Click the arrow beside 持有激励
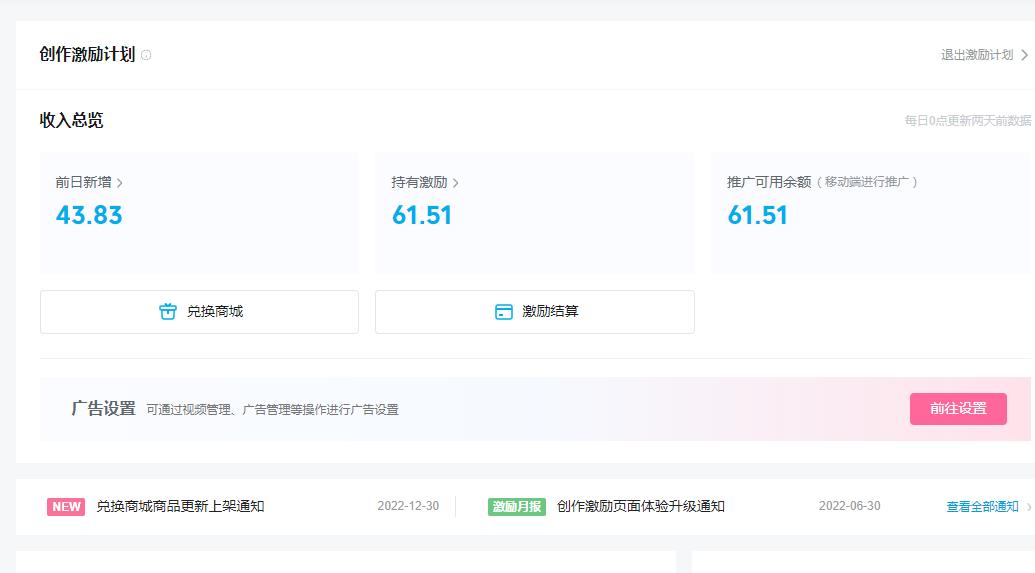The image size is (1035, 573). point(455,183)
